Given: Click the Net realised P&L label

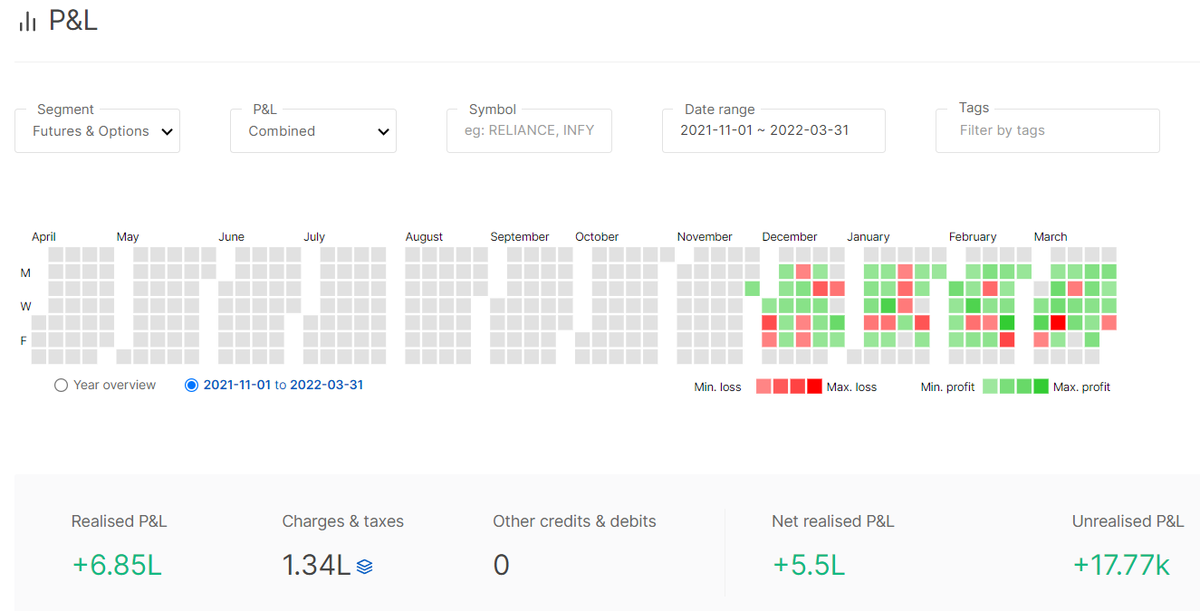Looking at the screenshot, I should [833, 521].
